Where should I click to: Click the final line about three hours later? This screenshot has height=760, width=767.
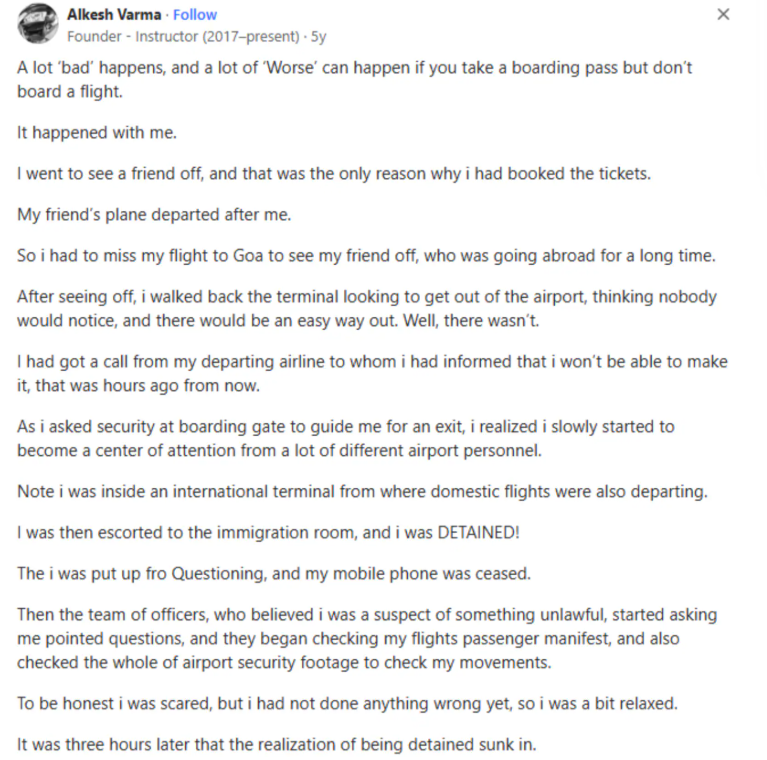[277, 744]
